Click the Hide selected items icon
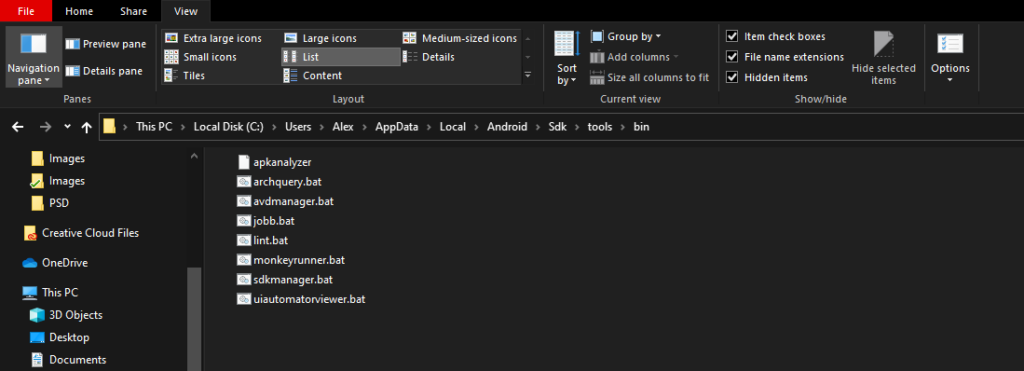 (x=884, y=57)
